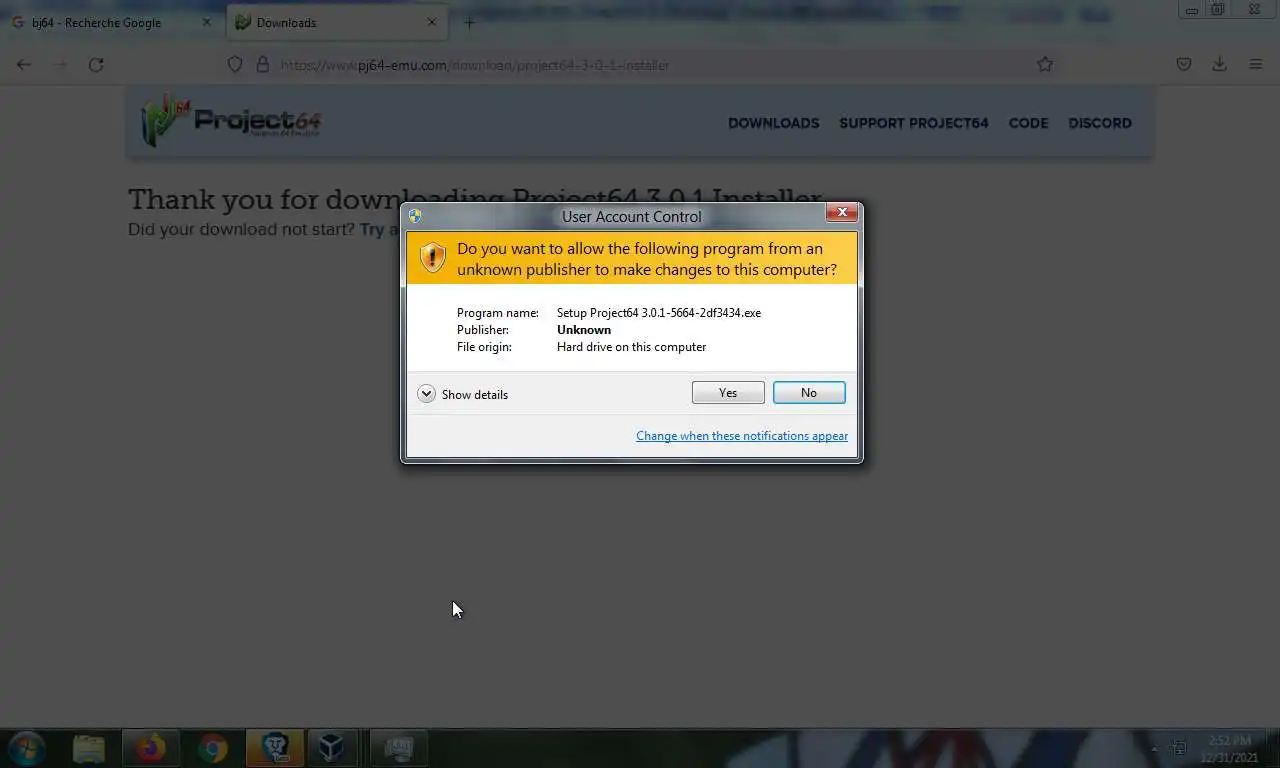The width and height of the screenshot is (1280, 768).
Task: Click 'Hard drive on this computer' text
Action: pyautogui.click(x=631, y=347)
